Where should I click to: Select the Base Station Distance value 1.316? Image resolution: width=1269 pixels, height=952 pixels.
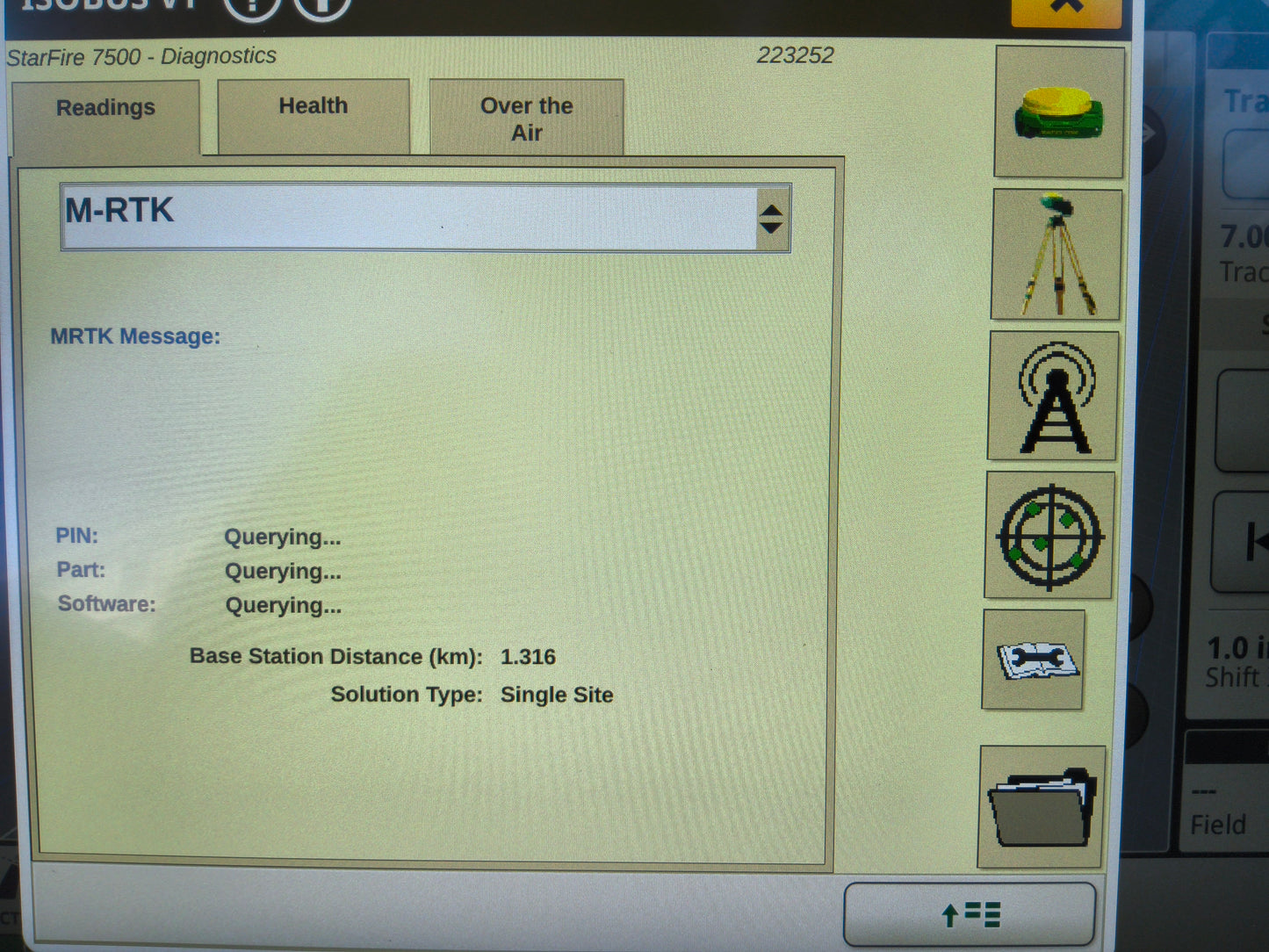(528, 657)
